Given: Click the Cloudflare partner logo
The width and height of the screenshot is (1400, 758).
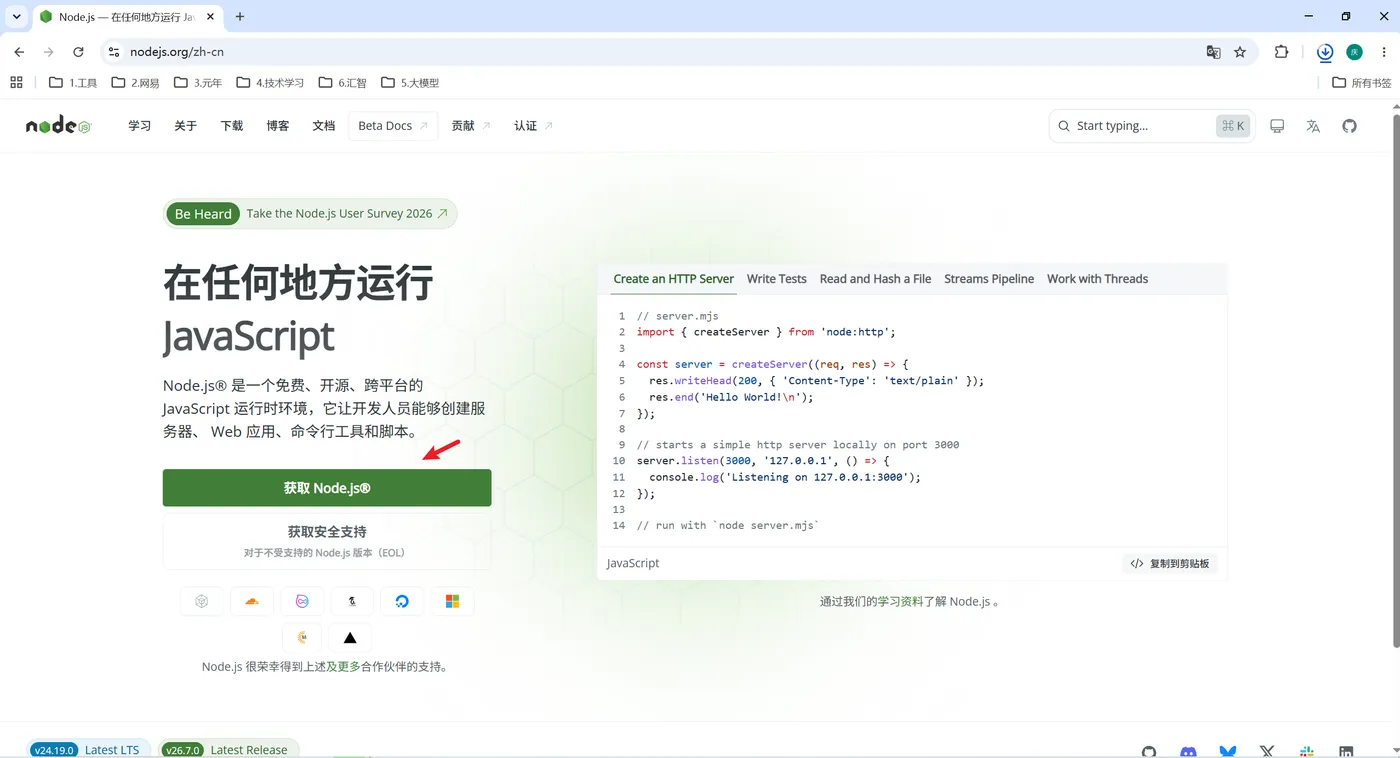Looking at the screenshot, I should point(252,601).
